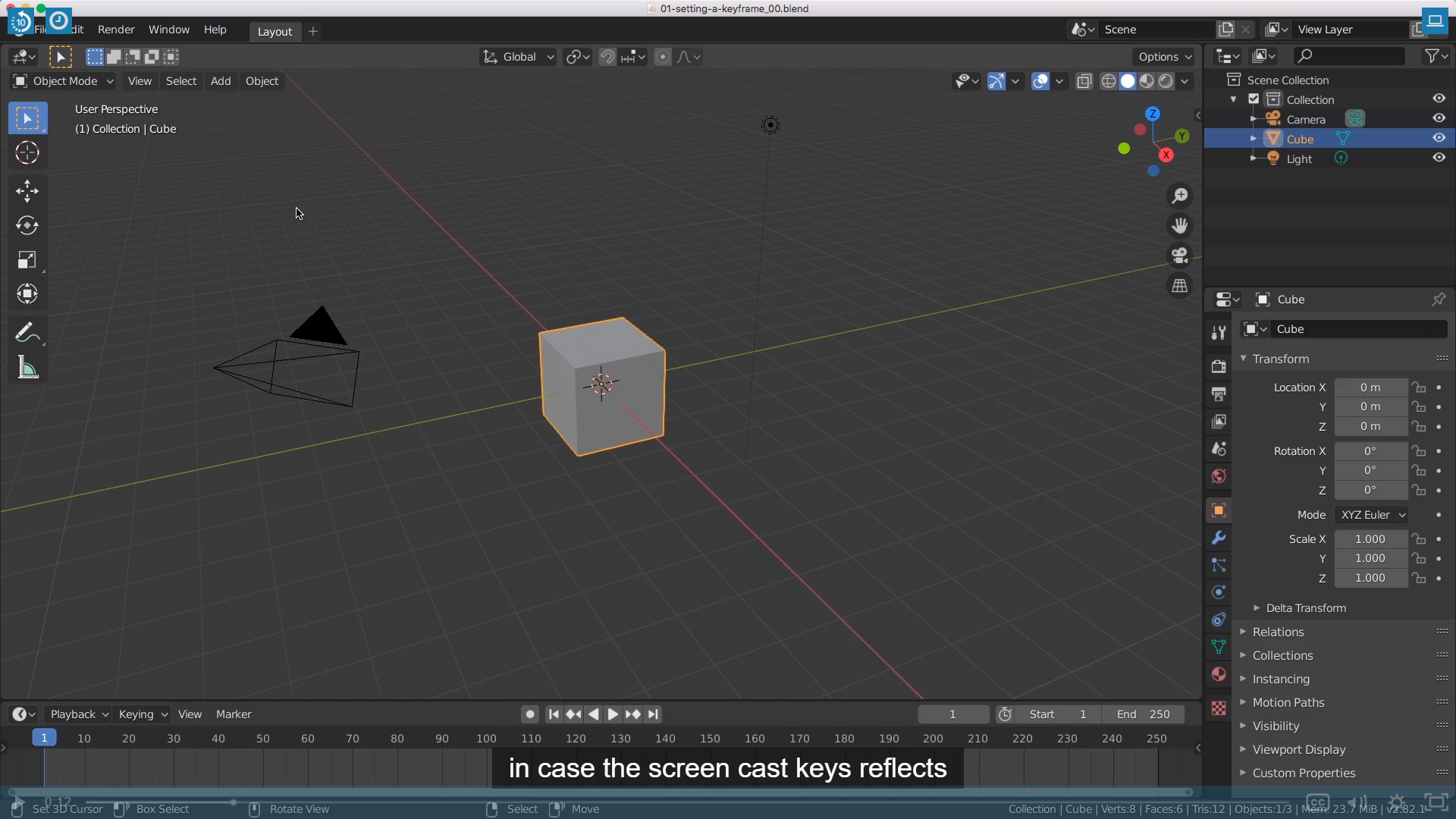Toggle Light visibility eye icon
1456x819 pixels.
tap(1439, 158)
